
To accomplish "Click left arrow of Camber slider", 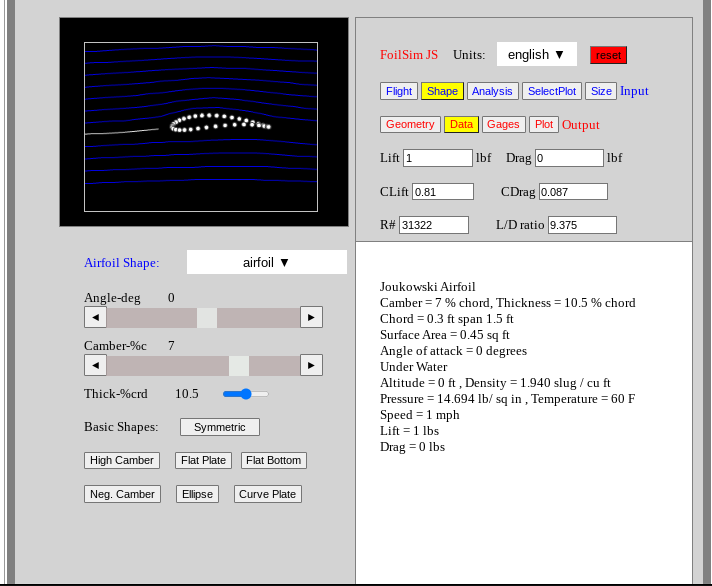I will point(95,365).
